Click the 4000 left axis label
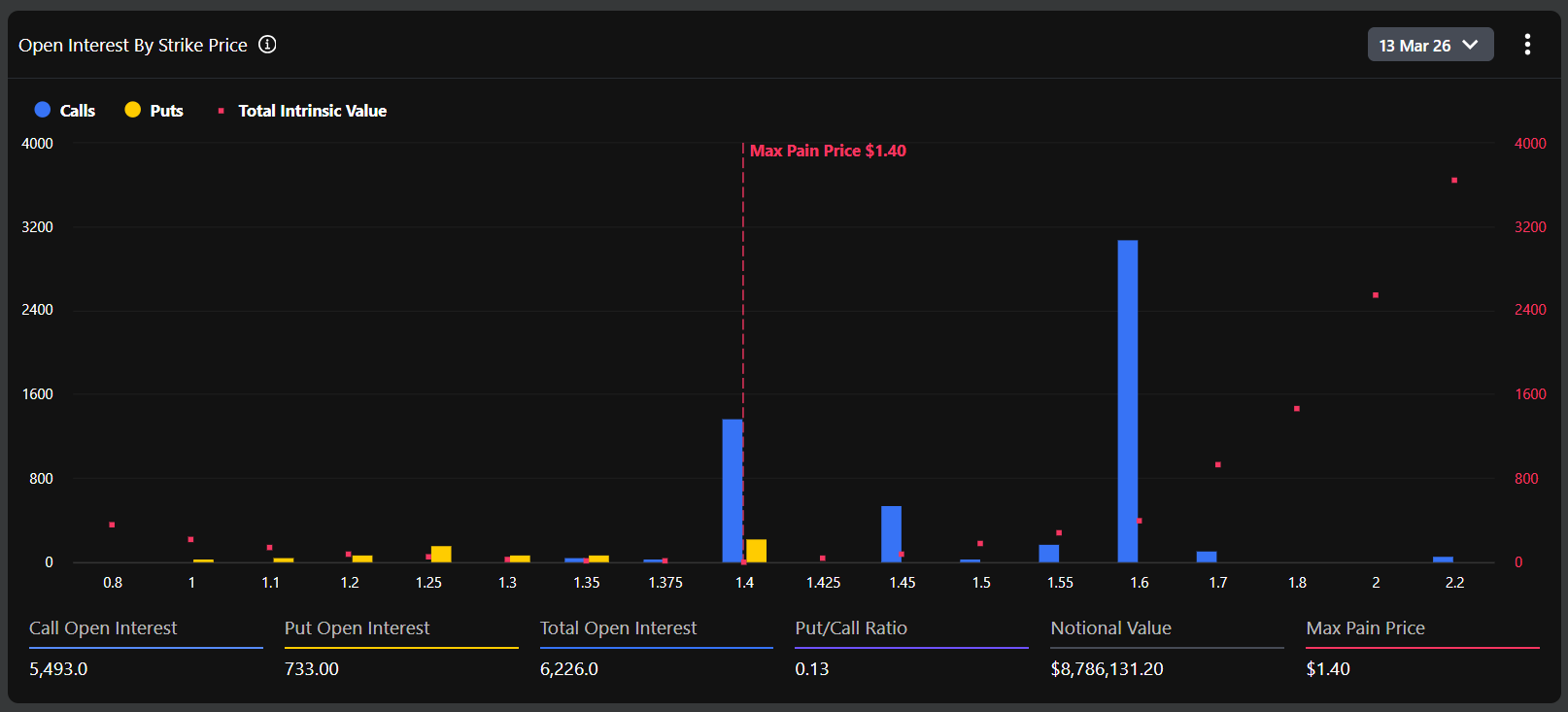The image size is (1568, 712). (x=37, y=144)
